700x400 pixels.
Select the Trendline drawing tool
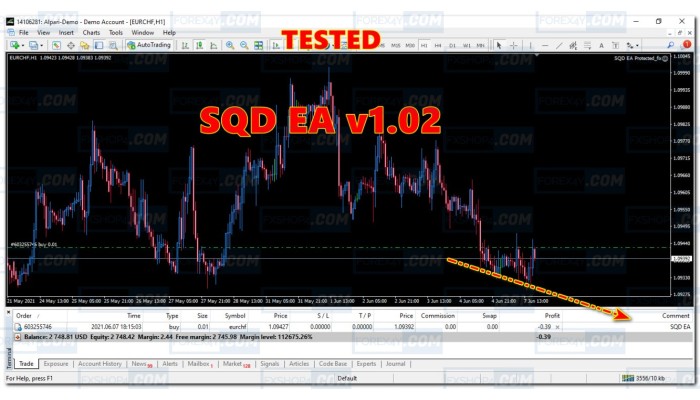pyautogui.click(x=559, y=46)
